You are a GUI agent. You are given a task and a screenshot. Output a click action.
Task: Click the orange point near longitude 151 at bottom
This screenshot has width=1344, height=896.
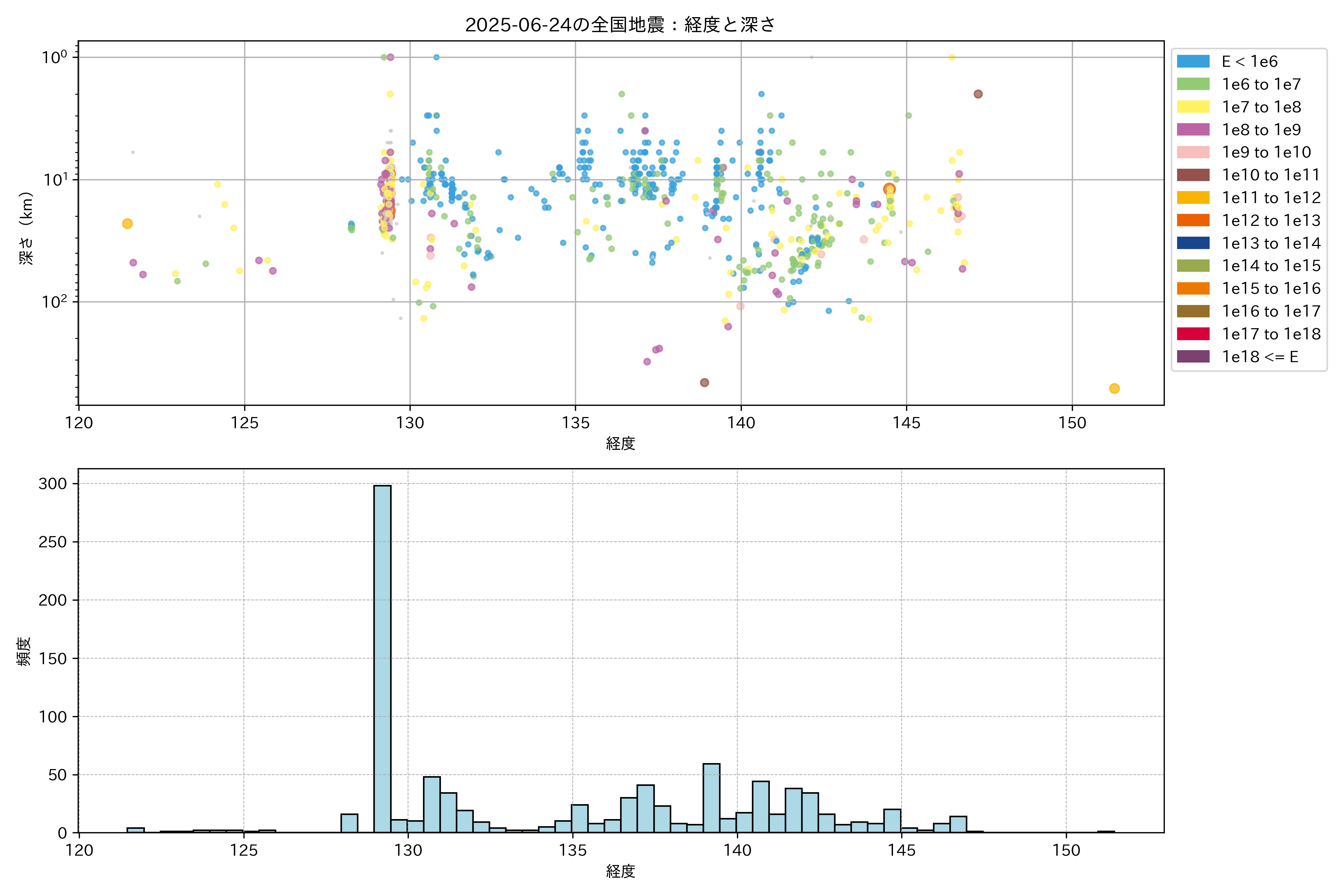coord(1114,389)
